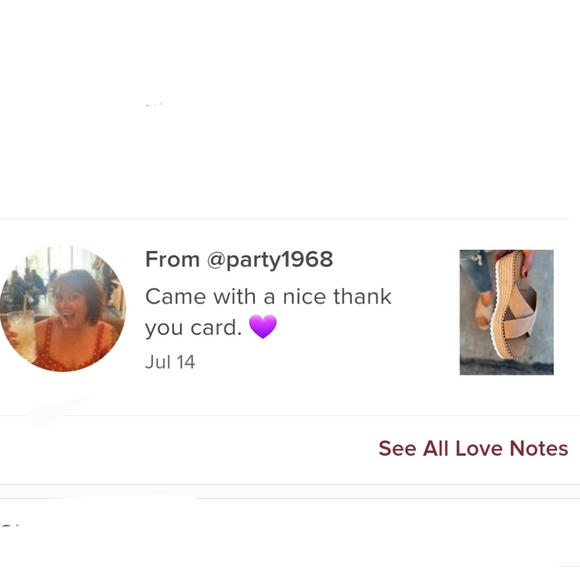Tap the faint ellipsis dots above the note
The width and height of the screenshot is (580, 580).
(154, 105)
